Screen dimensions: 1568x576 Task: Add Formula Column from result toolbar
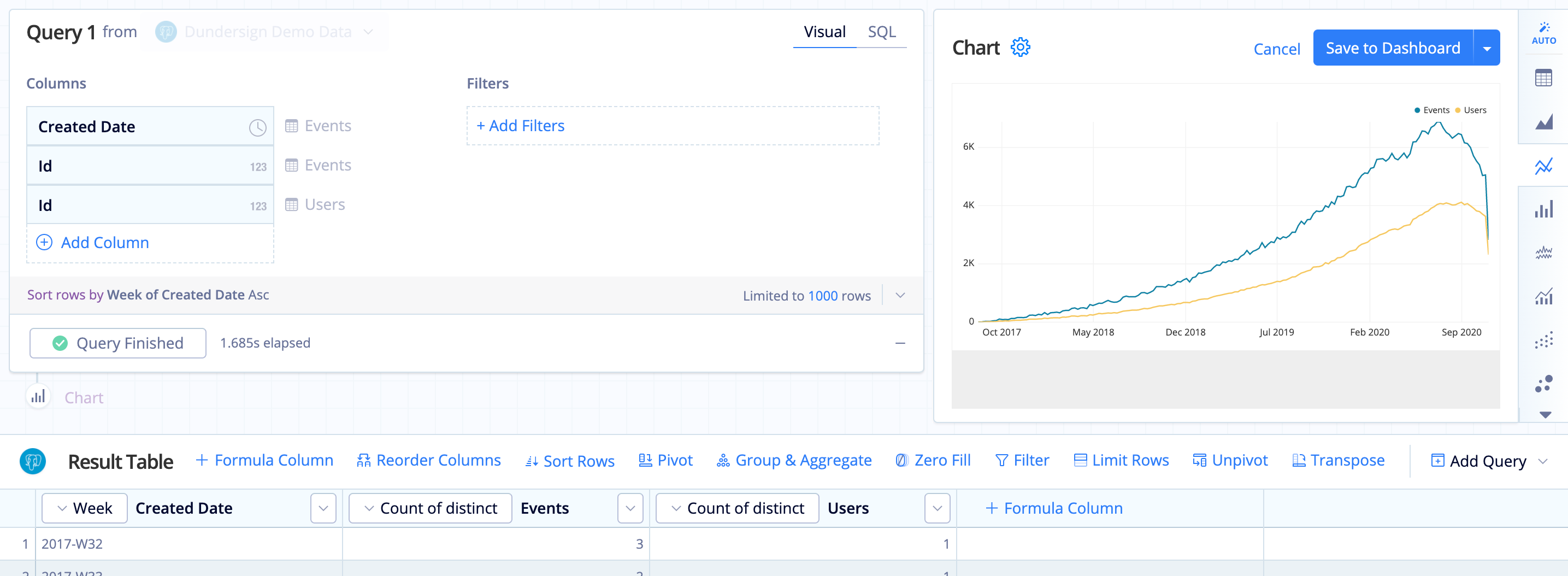264,460
